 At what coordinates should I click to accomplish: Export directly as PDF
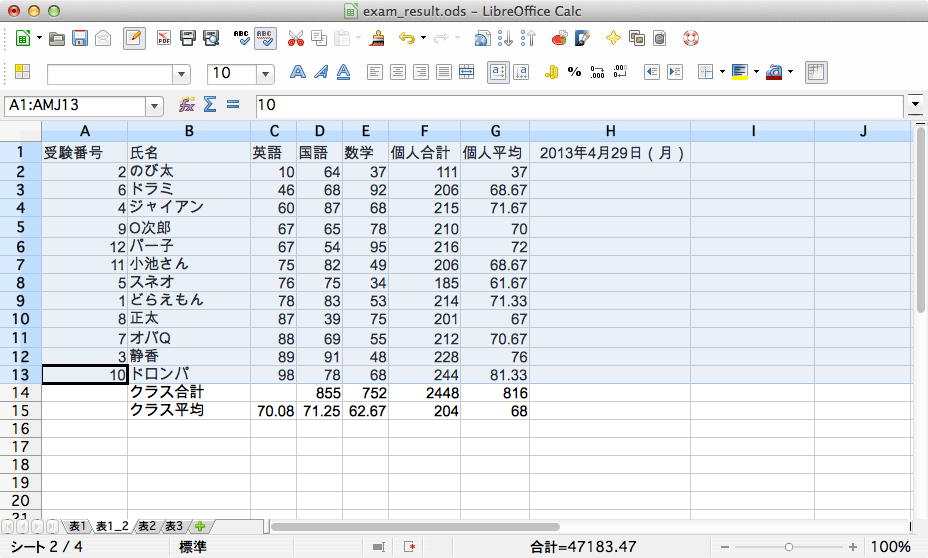(164, 39)
